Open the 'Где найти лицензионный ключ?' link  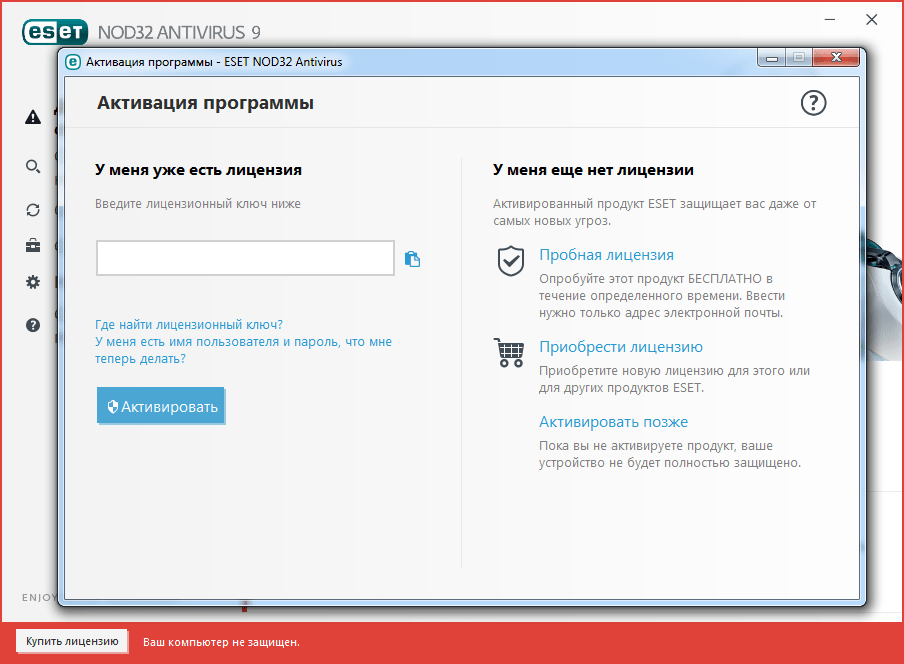coord(189,325)
